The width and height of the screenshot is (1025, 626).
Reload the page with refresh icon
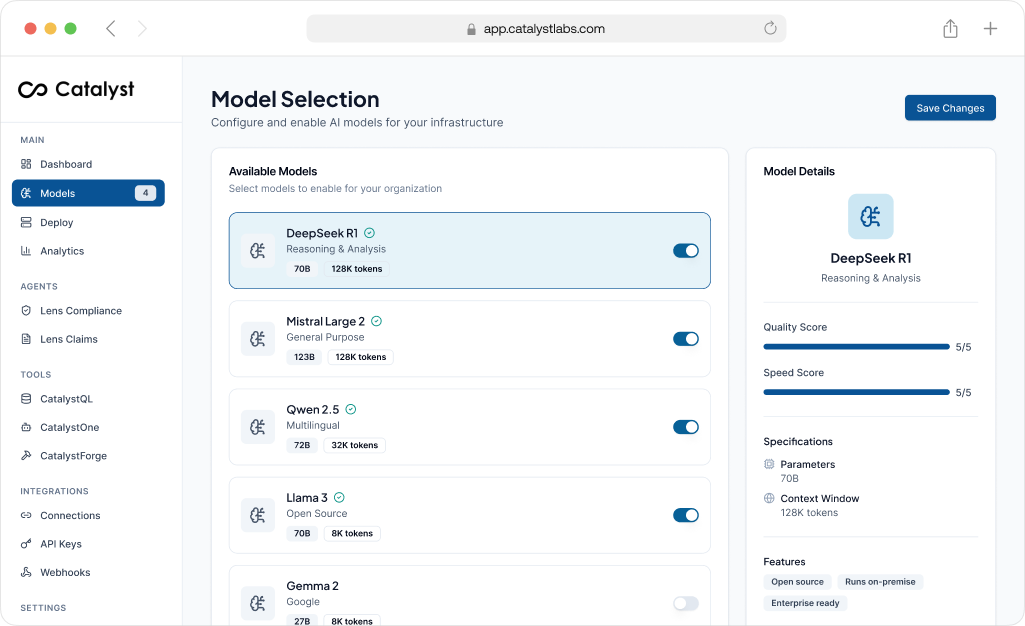[x=771, y=28]
